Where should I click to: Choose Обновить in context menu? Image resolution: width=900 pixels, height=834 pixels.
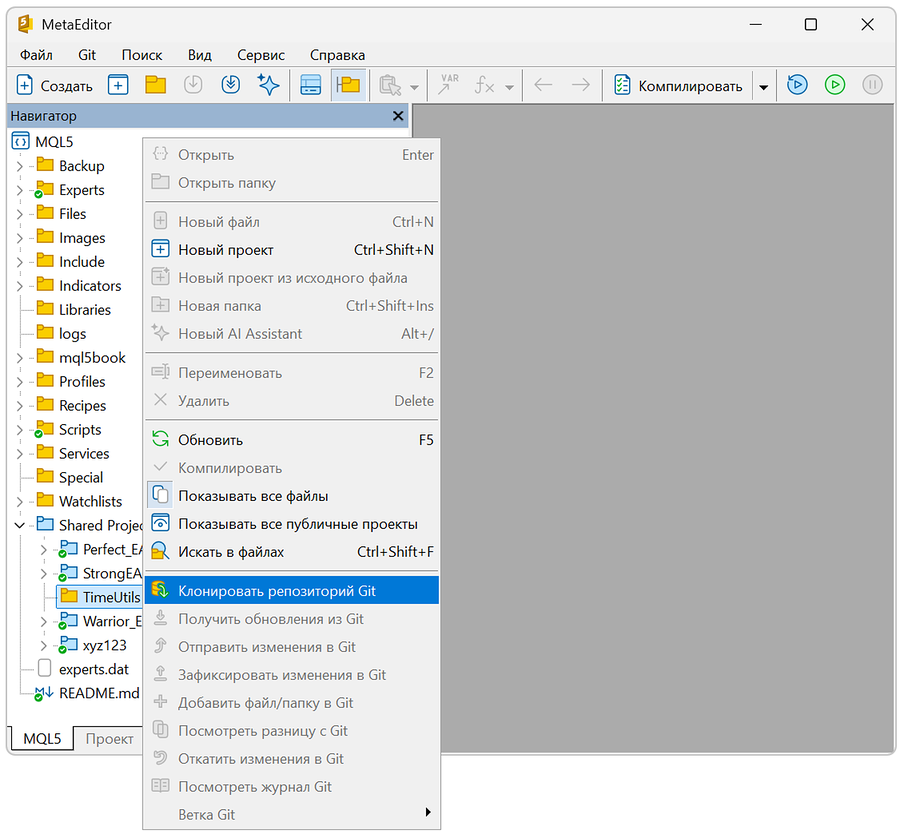292,440
